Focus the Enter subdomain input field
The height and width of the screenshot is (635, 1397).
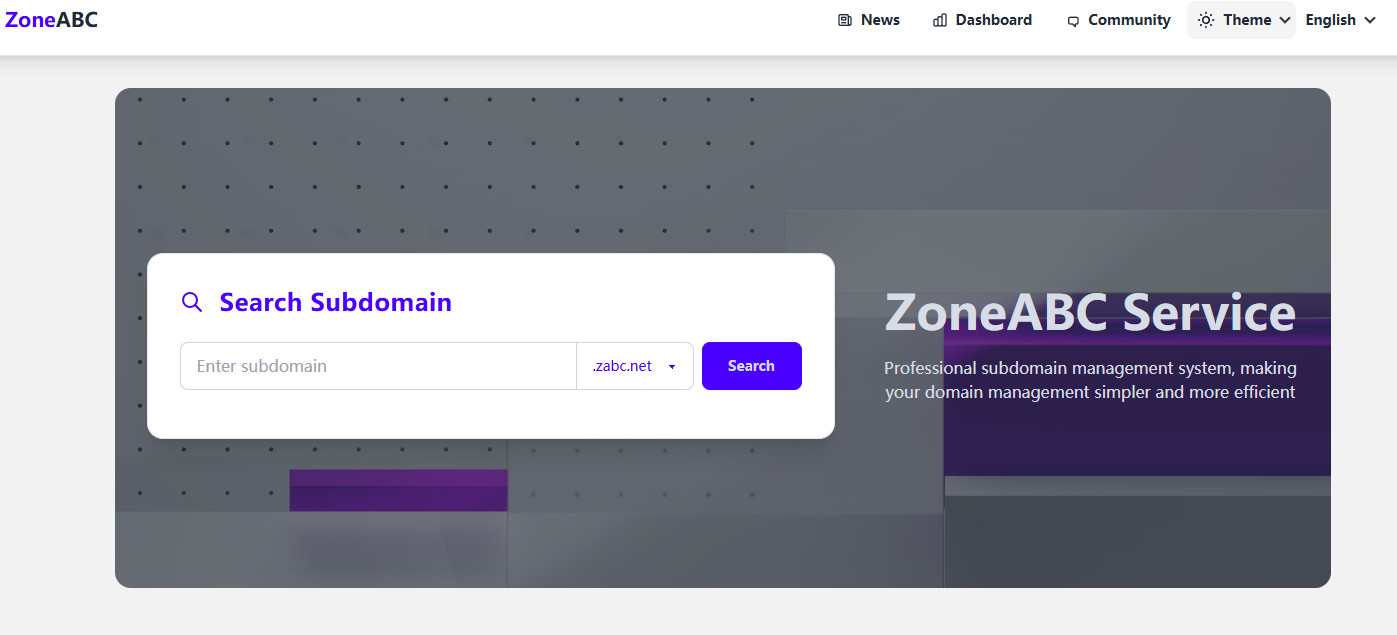coord(378,366)
